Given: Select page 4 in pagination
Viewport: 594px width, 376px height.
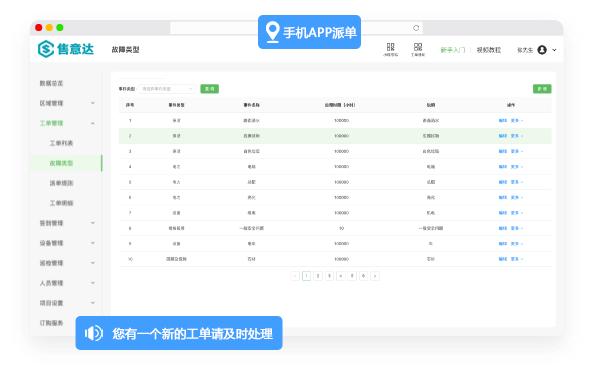Looking at the screenshot, I should pyautogui.click(x=341, y=276).
